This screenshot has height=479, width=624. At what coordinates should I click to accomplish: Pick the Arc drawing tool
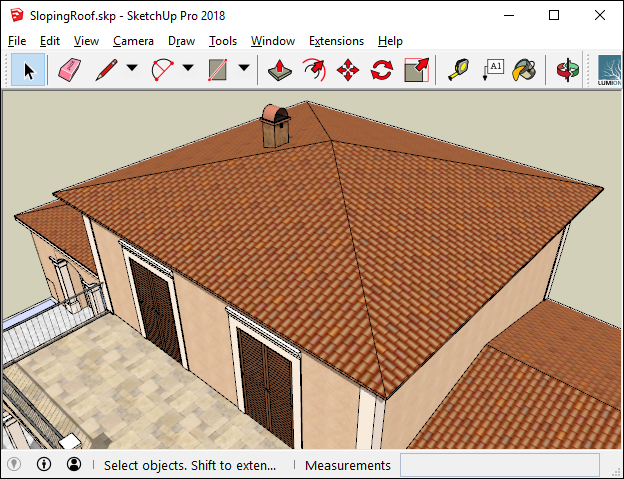tap(162, 70)
